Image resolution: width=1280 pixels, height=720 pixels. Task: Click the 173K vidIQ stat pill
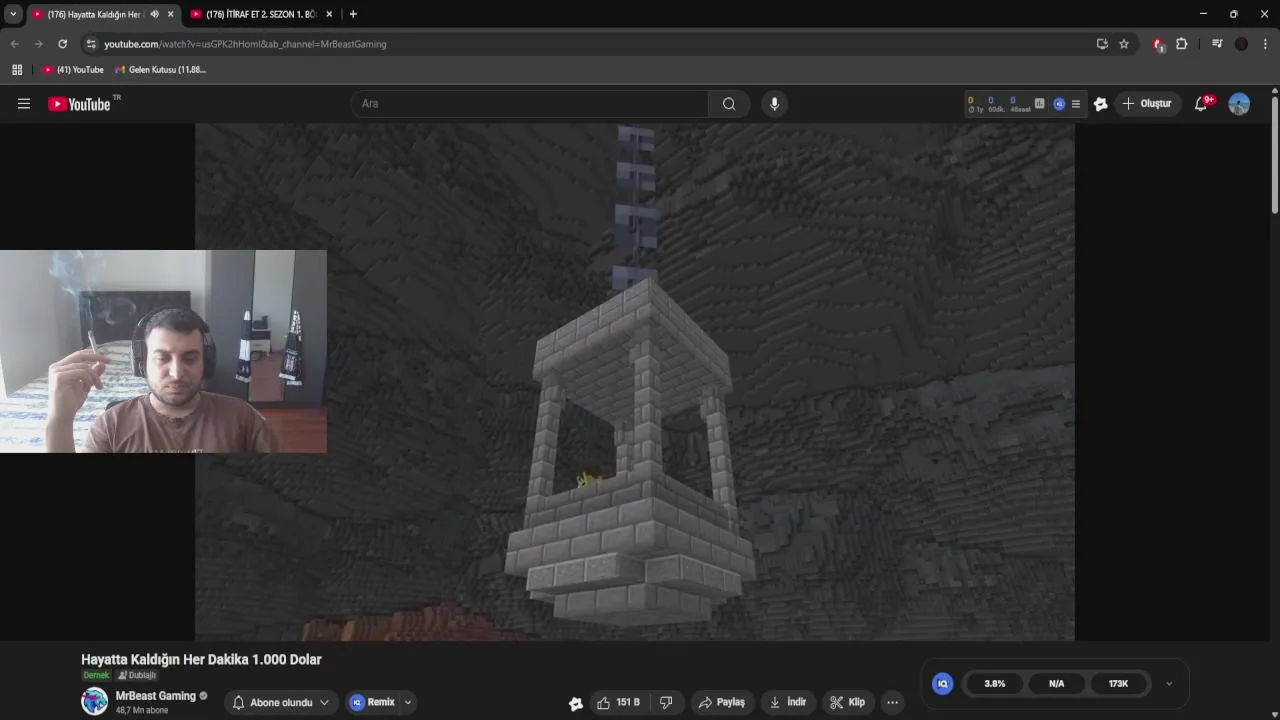1119,684
